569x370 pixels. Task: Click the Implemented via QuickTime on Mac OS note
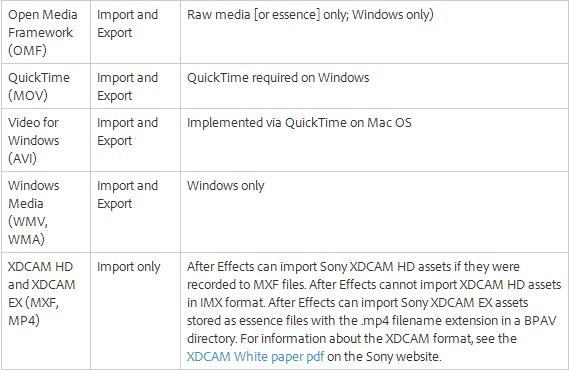pos(299,123)
